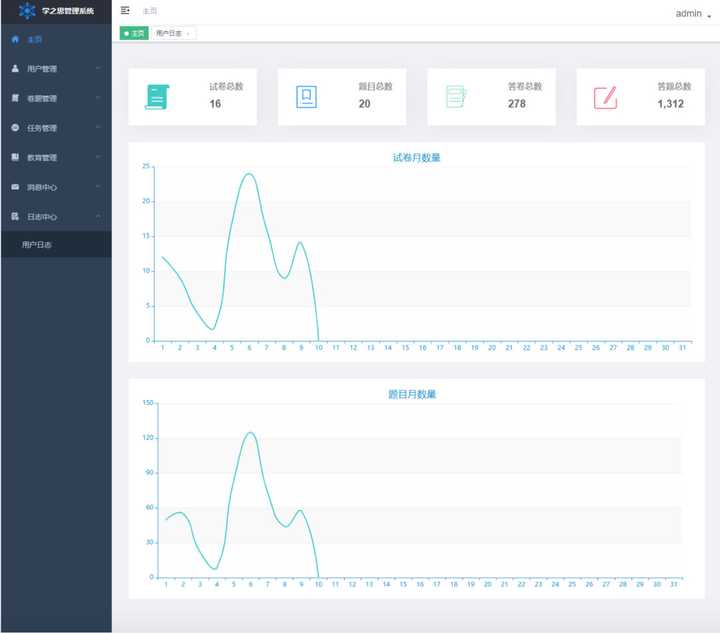Screen dimensions: 720x633
Task: Select the 用户日志 tab
Action: point(169,33)
